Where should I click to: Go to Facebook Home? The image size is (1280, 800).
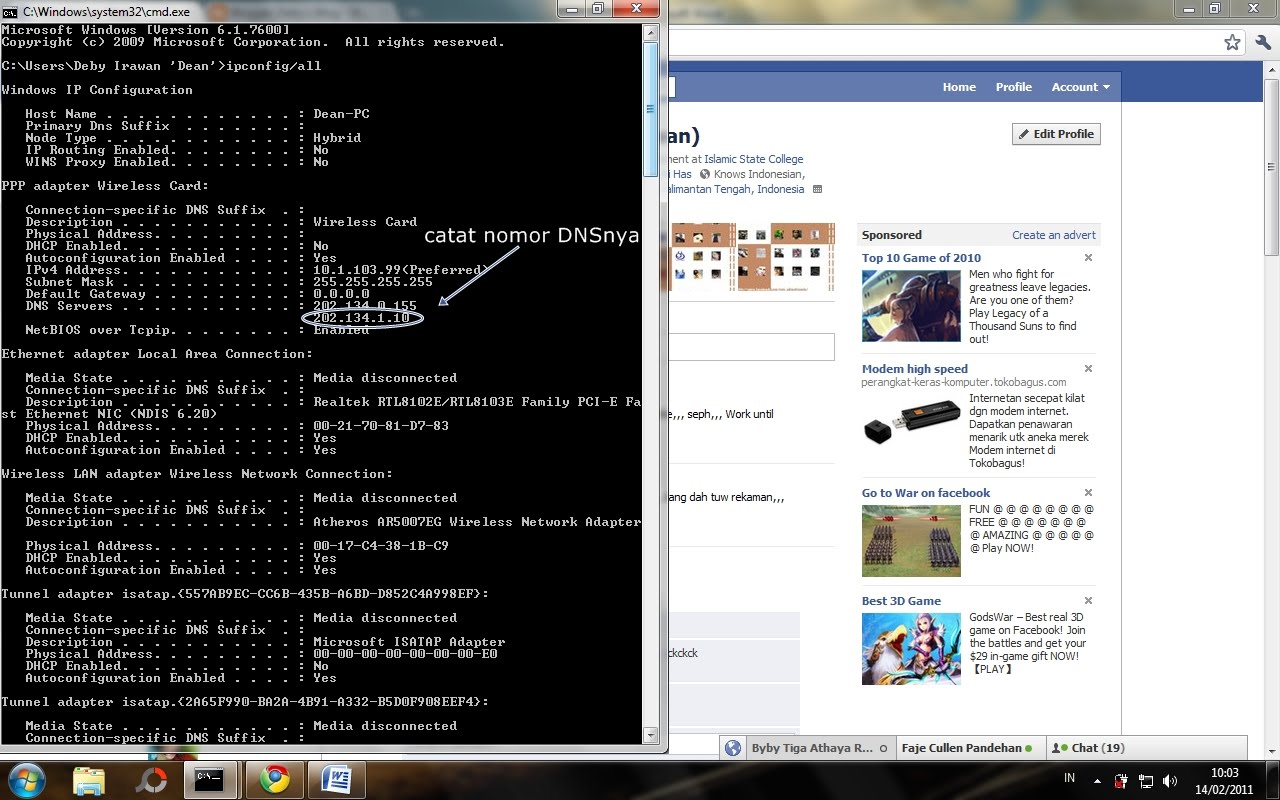click(x=959, y=87)
